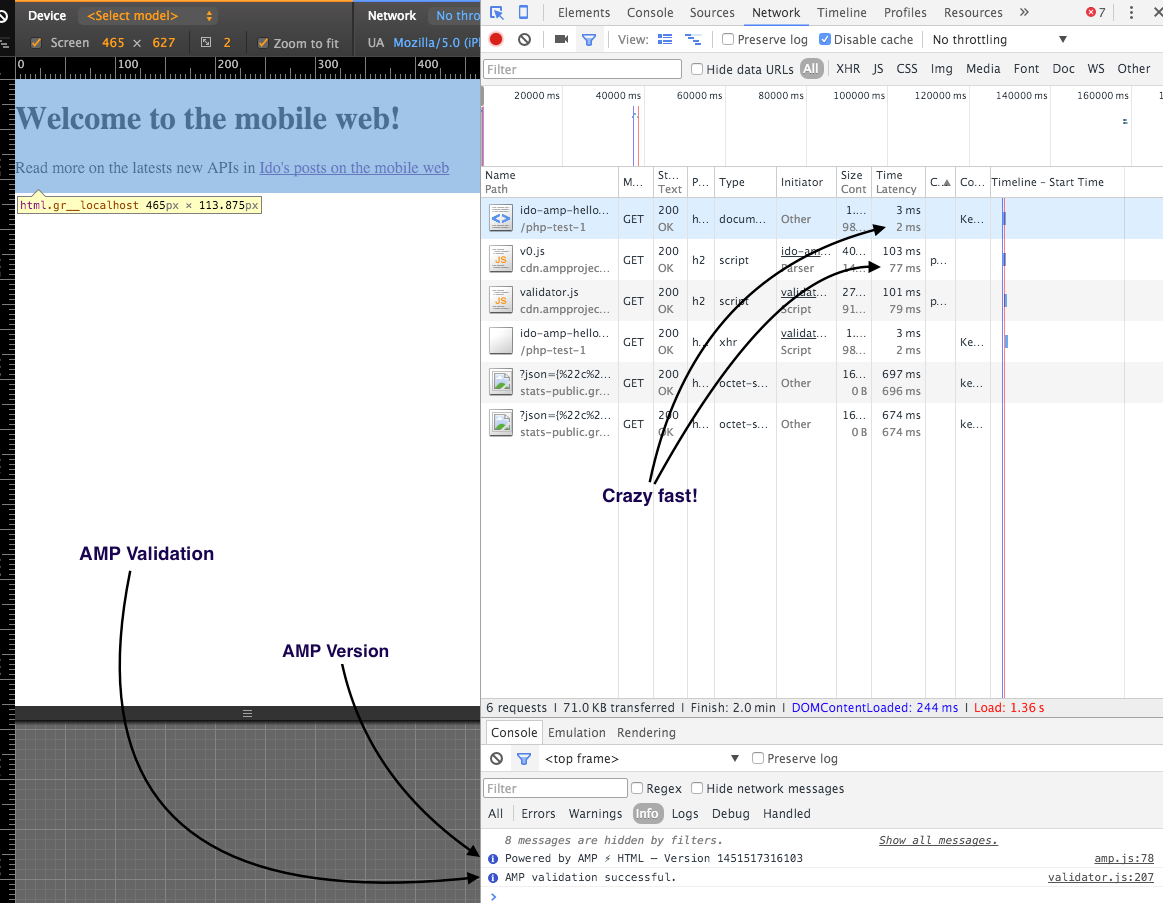
Task: Click the inspect element picker icon
Action: 497,13
